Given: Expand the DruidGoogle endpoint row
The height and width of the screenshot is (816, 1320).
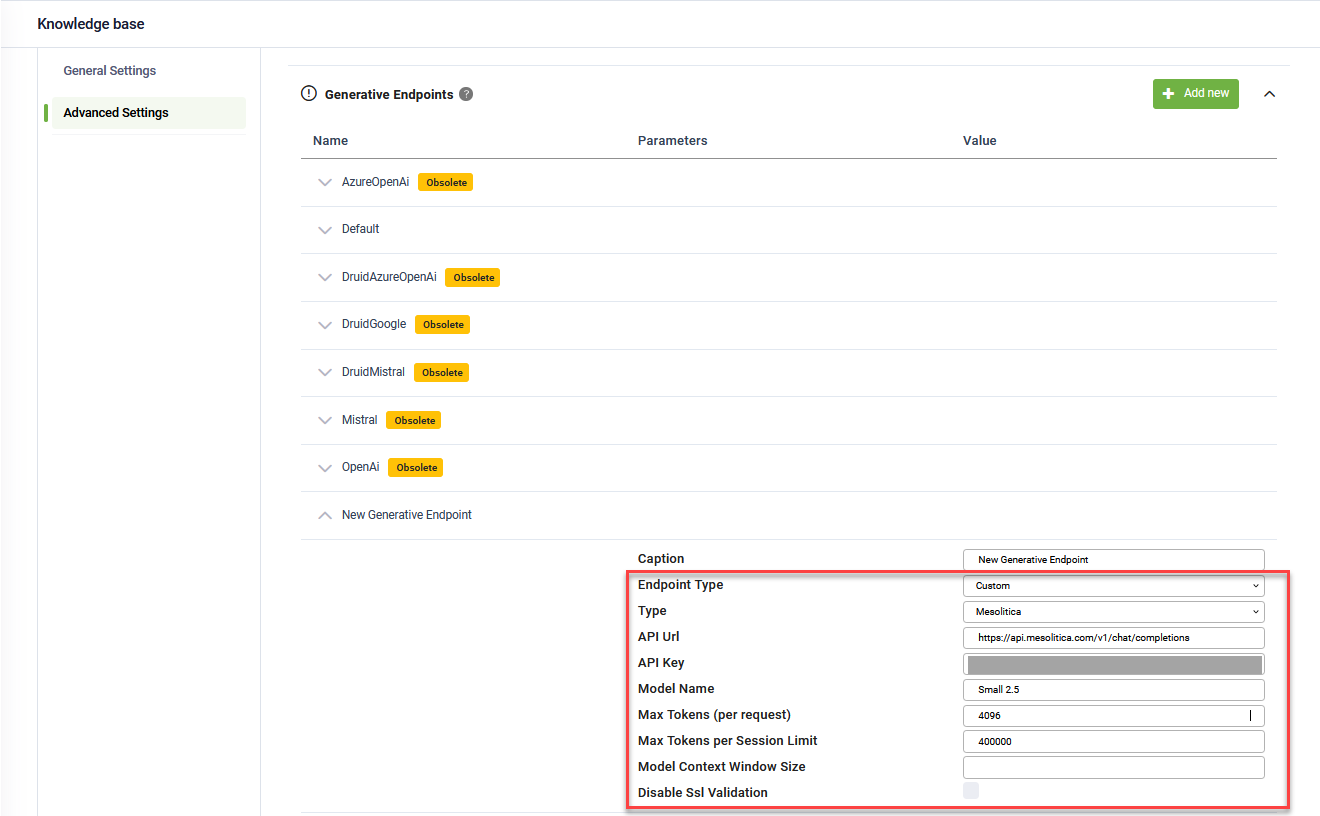Looking at the screenshot, I should click(324, 325).
